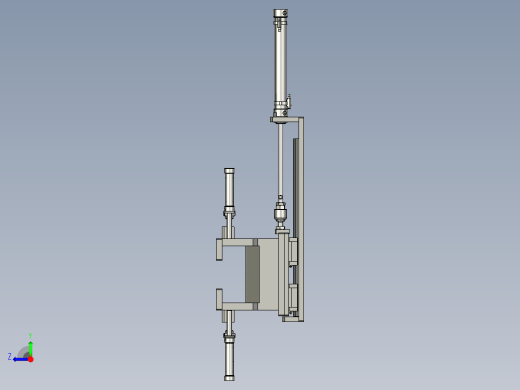Click the blue Z axis arrow of the triad
520x390 pixels.
pyautogui.click(x=21, y=359)
